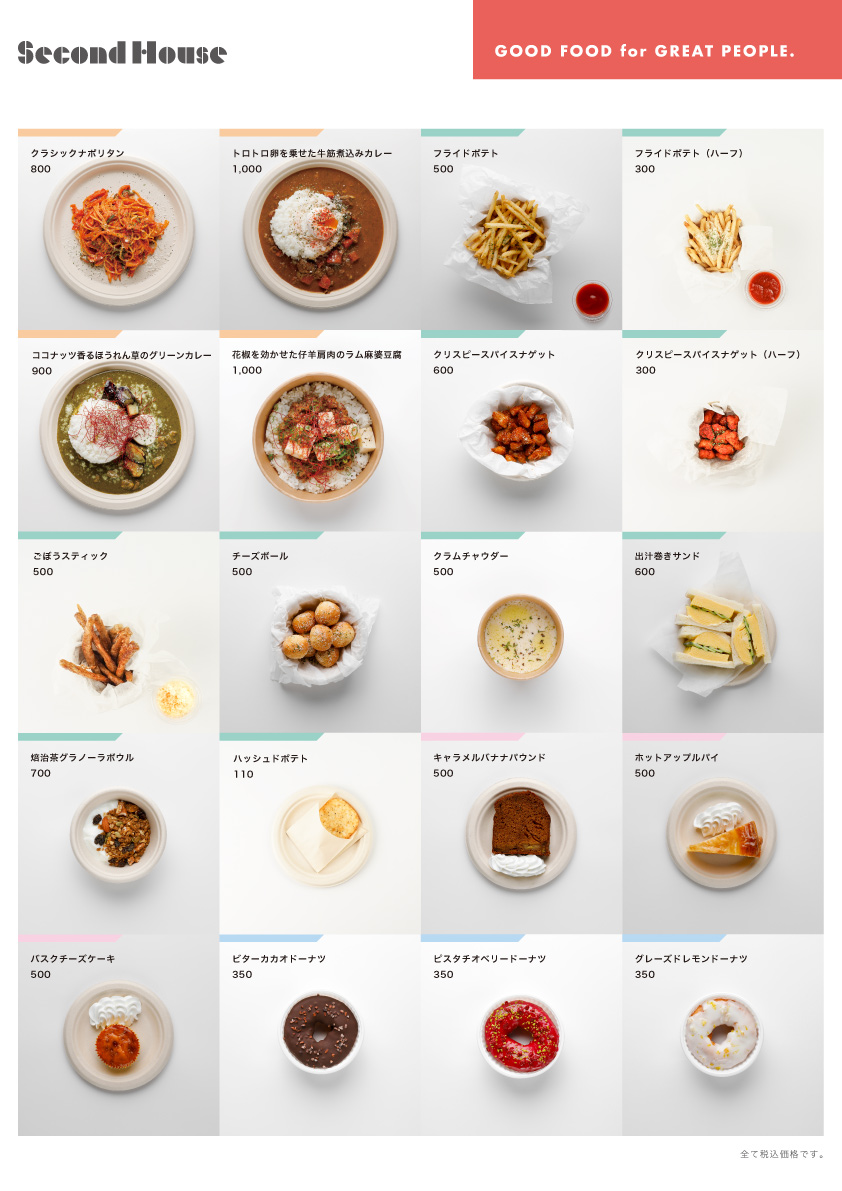Viewport: 842px width, 1191px height.
Task: Select the chocolate ビターカカオドーナツ donut
Action: point(320,1035)
